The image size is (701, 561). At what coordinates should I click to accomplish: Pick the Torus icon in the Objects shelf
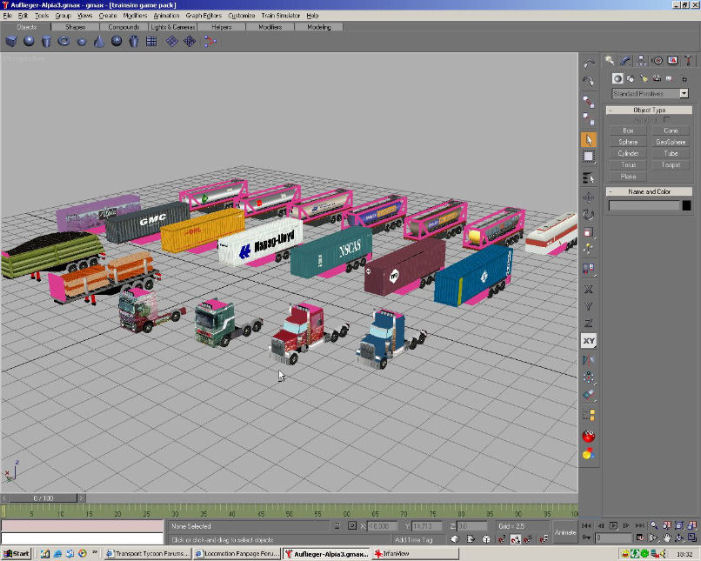[64, 42]
